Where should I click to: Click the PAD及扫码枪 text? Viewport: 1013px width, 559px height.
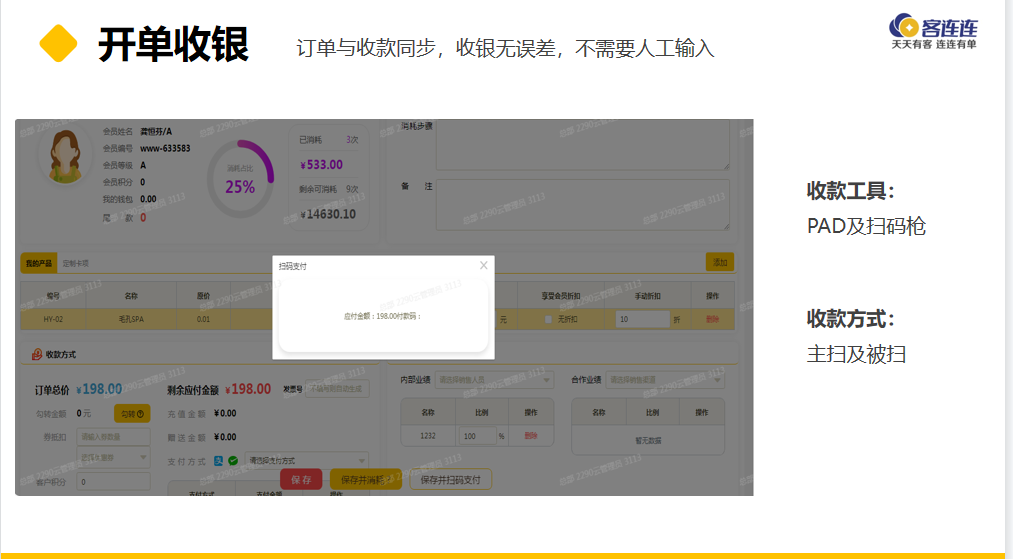[866, 226]
